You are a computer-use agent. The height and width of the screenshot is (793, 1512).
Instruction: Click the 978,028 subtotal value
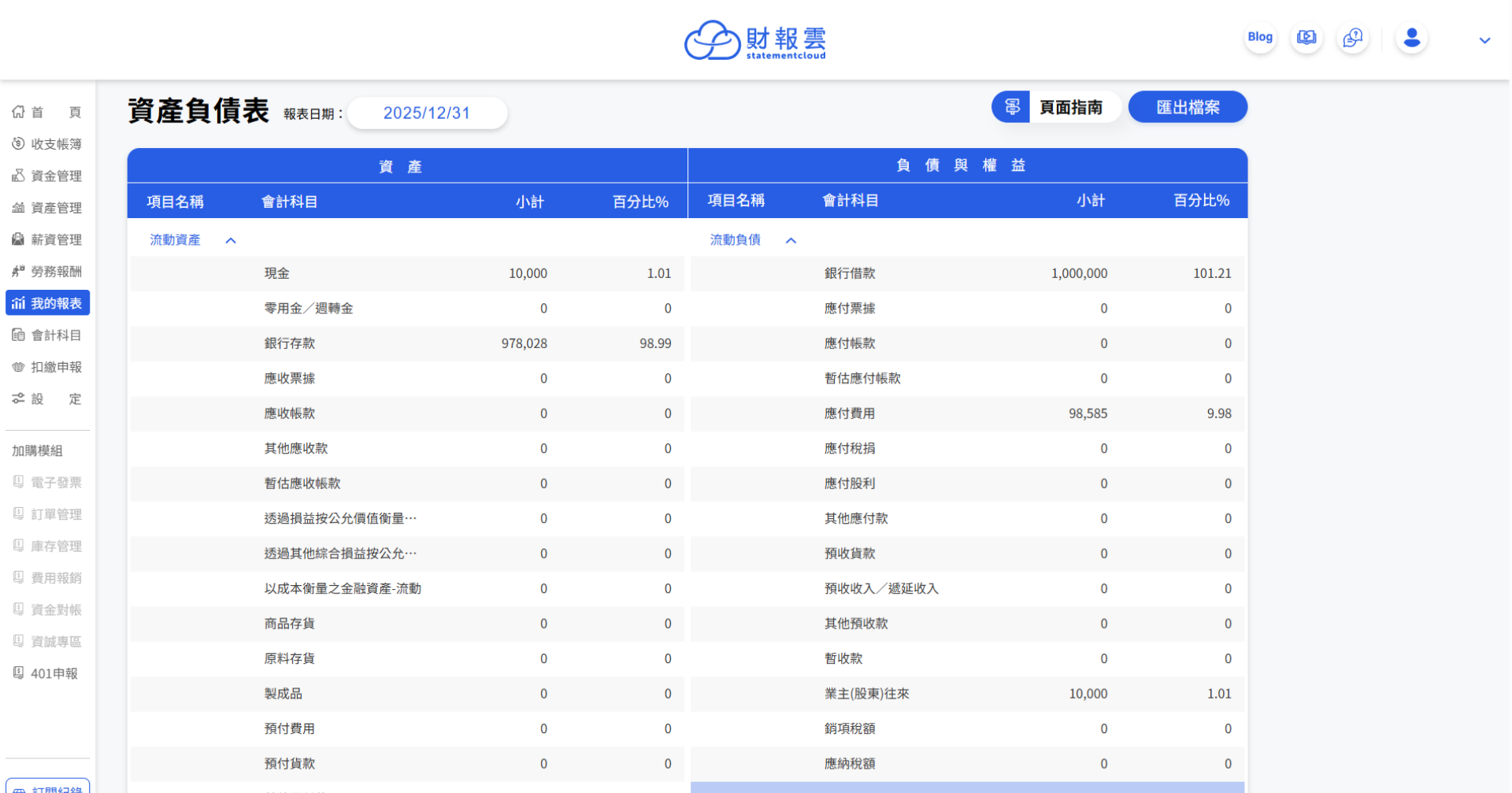[x=524, y=343]
